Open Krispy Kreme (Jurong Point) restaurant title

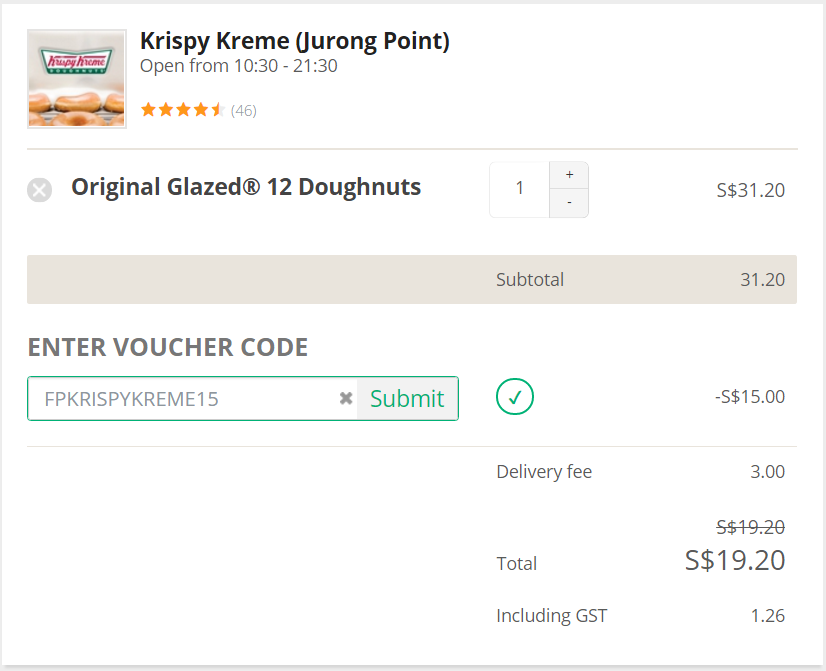click(294, 41)
